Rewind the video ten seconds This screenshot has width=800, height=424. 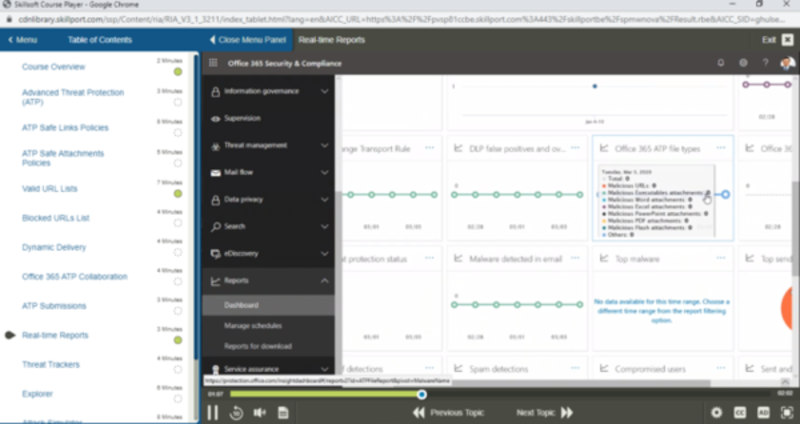pos(236,413)
